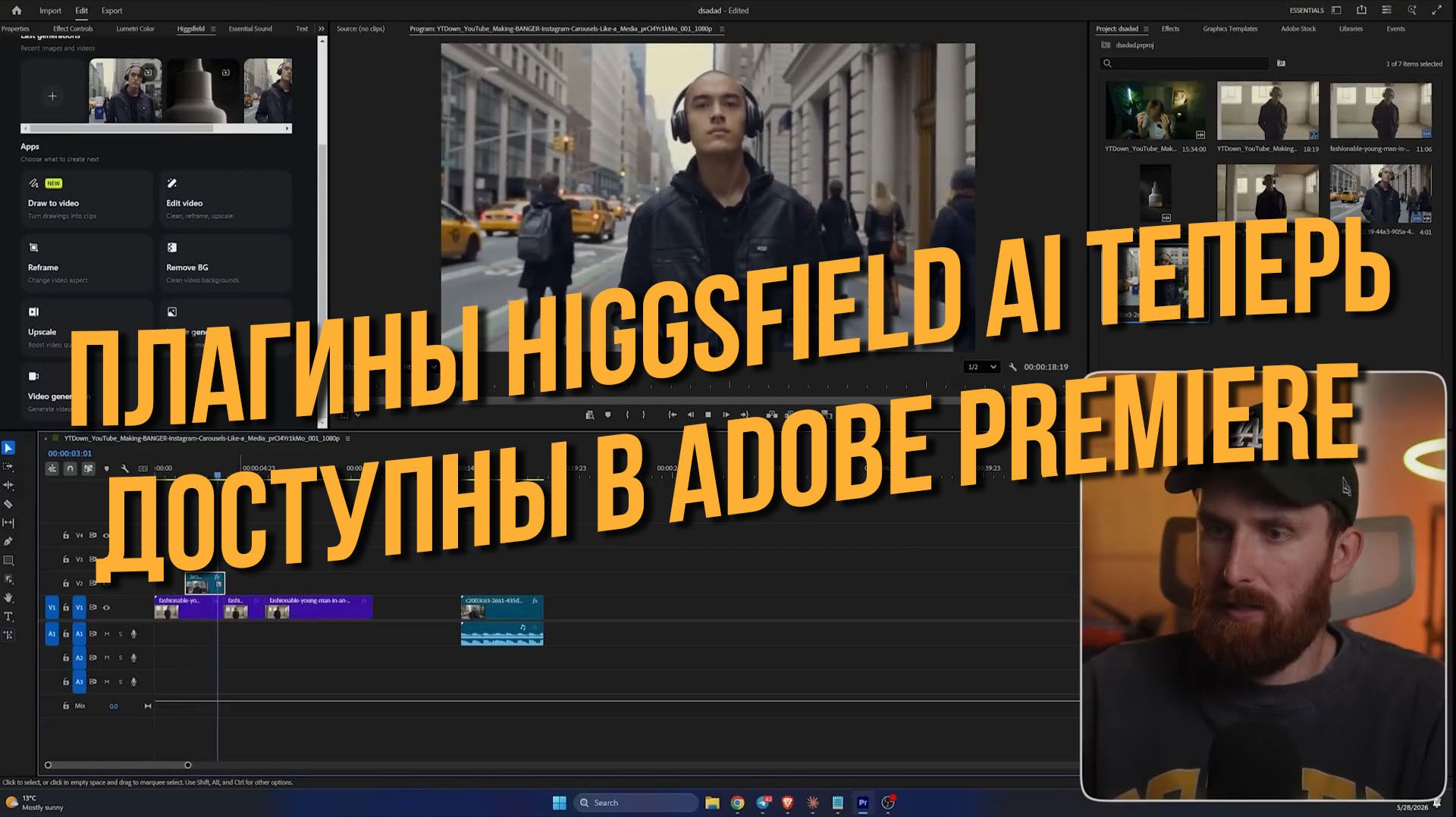The image size is (1456, 817).
Task: Select the Selection tool arrow
Action: coord(8,448)
